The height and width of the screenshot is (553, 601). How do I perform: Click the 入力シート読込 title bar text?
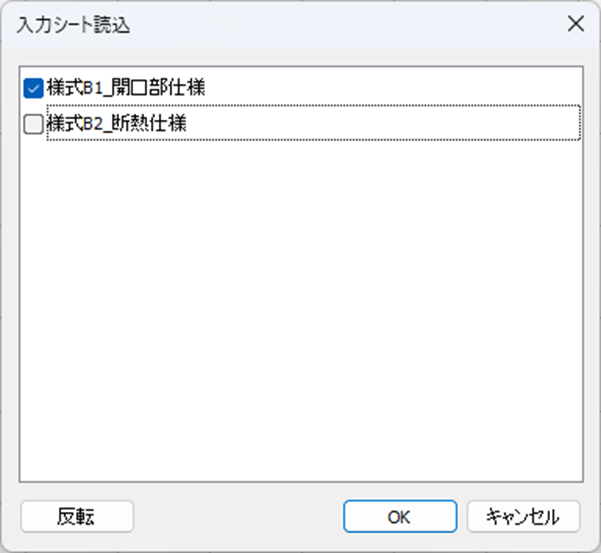tap(73, 25)
